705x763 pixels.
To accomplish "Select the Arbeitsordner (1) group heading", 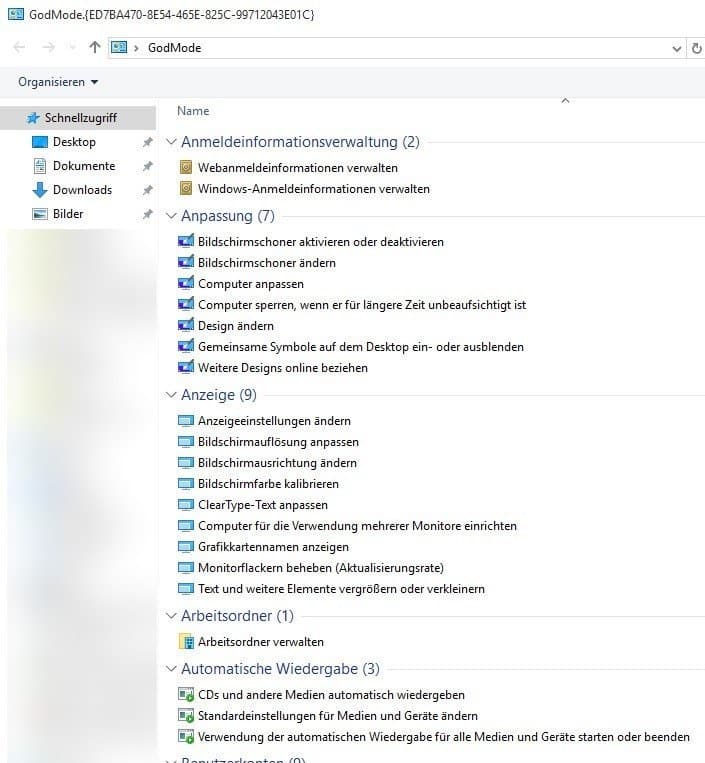I will pyautogui.click(x=237, y=616).
